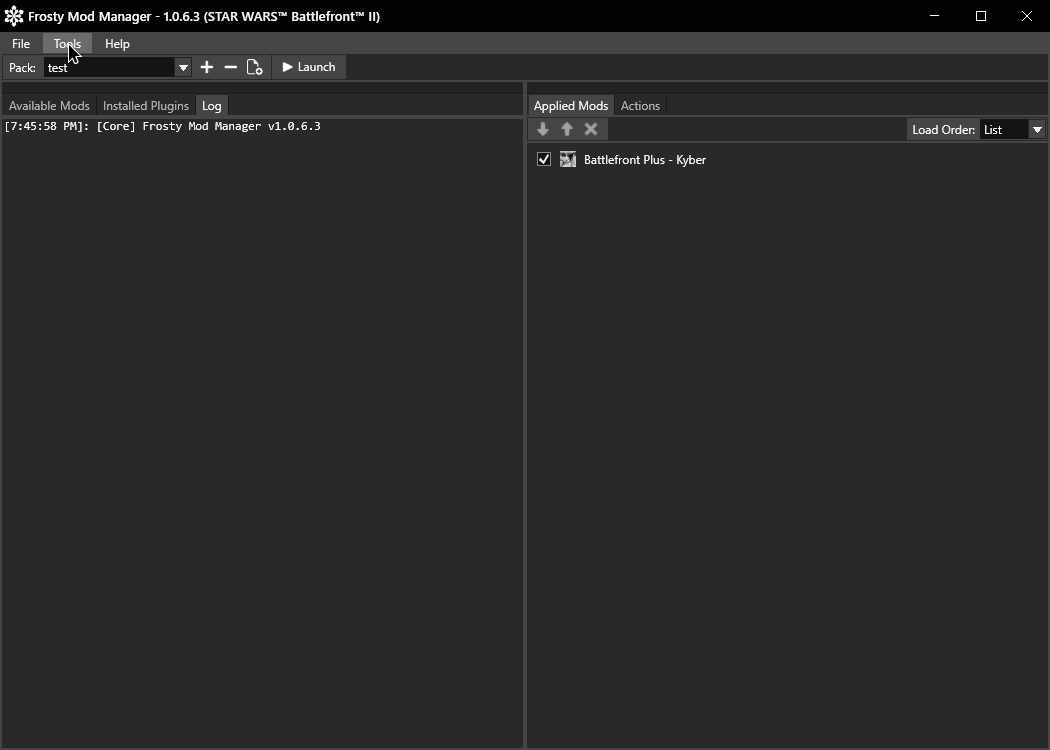Screen dimensions: 1050x750
Task: Add a new pack with plus icon
Action: pos(206,67)
